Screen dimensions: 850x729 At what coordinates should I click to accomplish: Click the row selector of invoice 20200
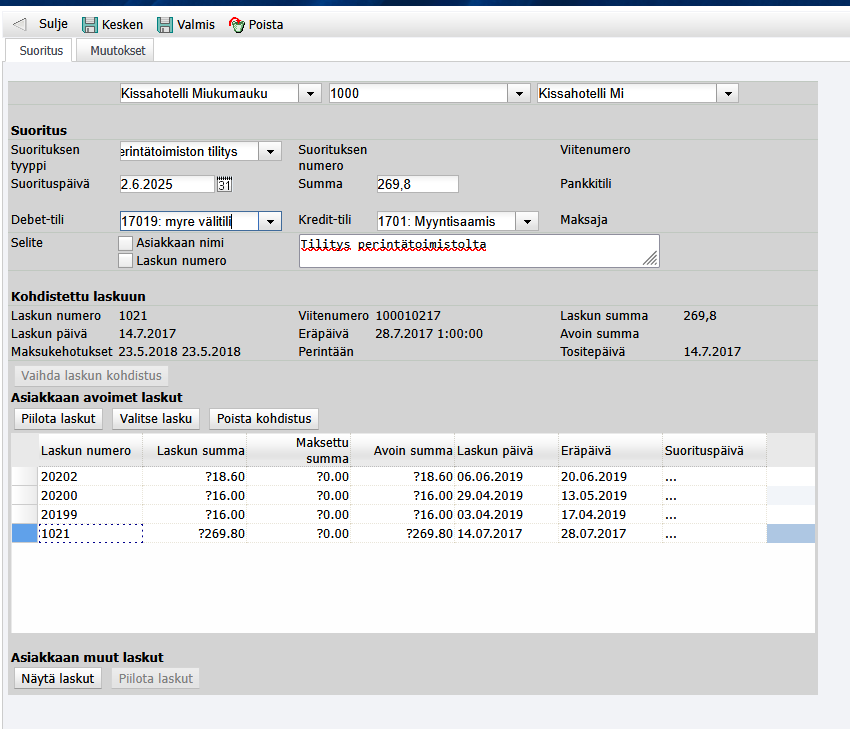(x=24, y=495)
